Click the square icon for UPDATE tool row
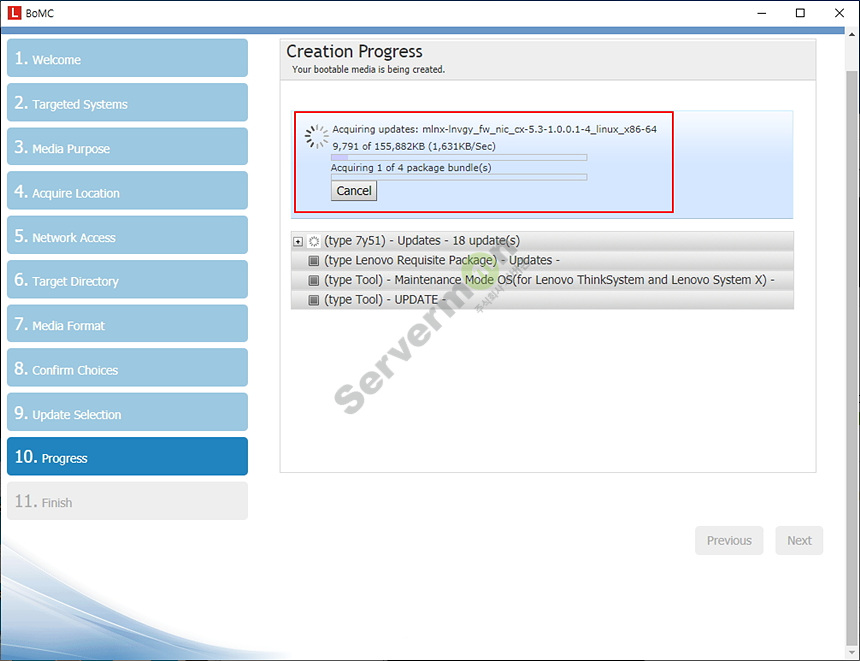The image size is (860, 661). pos(314,300)
